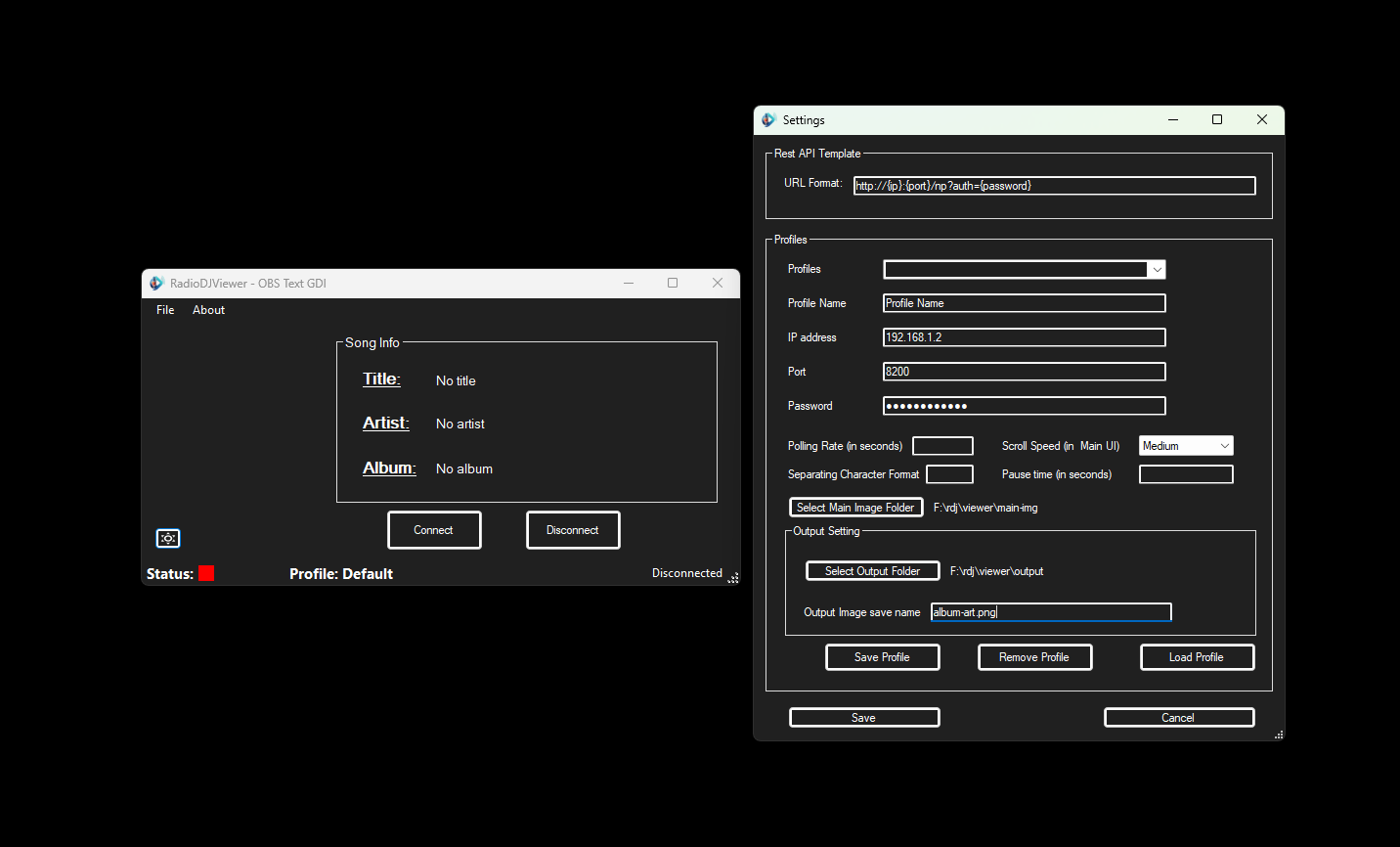Image resolution: width=1400 pixels, height=847 pixels.
Task: Click the Load Profile button
Action: (1196, 657)
